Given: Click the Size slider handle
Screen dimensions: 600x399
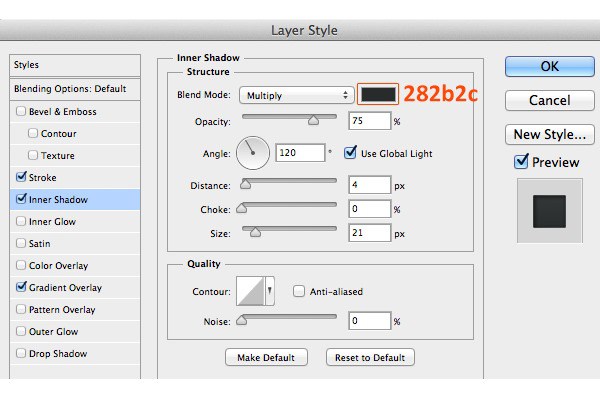Looking at the screenshot, I should pyautogui.click(x=255, y=232).
